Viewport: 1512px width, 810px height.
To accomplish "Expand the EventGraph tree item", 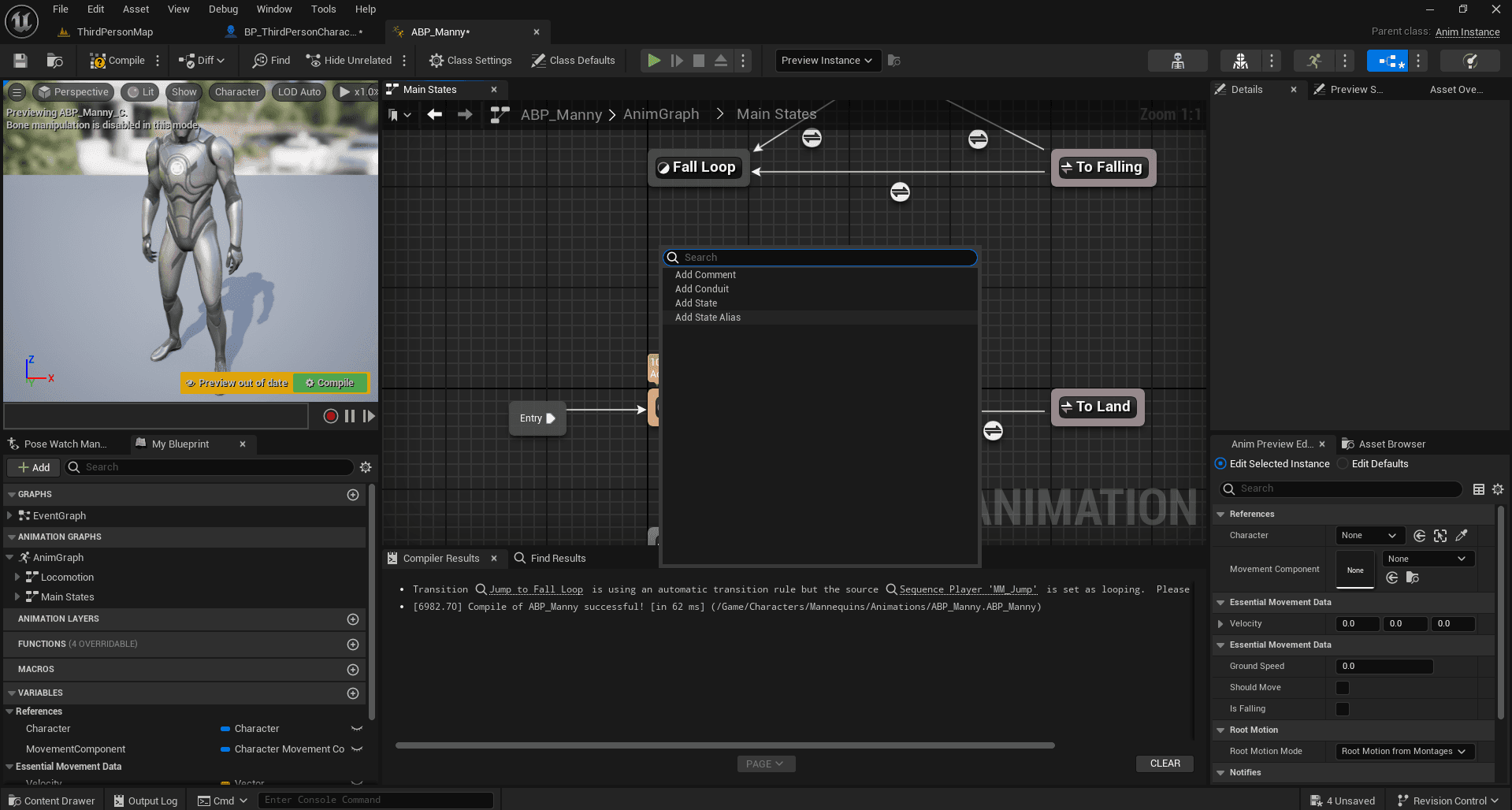I will point(9,515).
